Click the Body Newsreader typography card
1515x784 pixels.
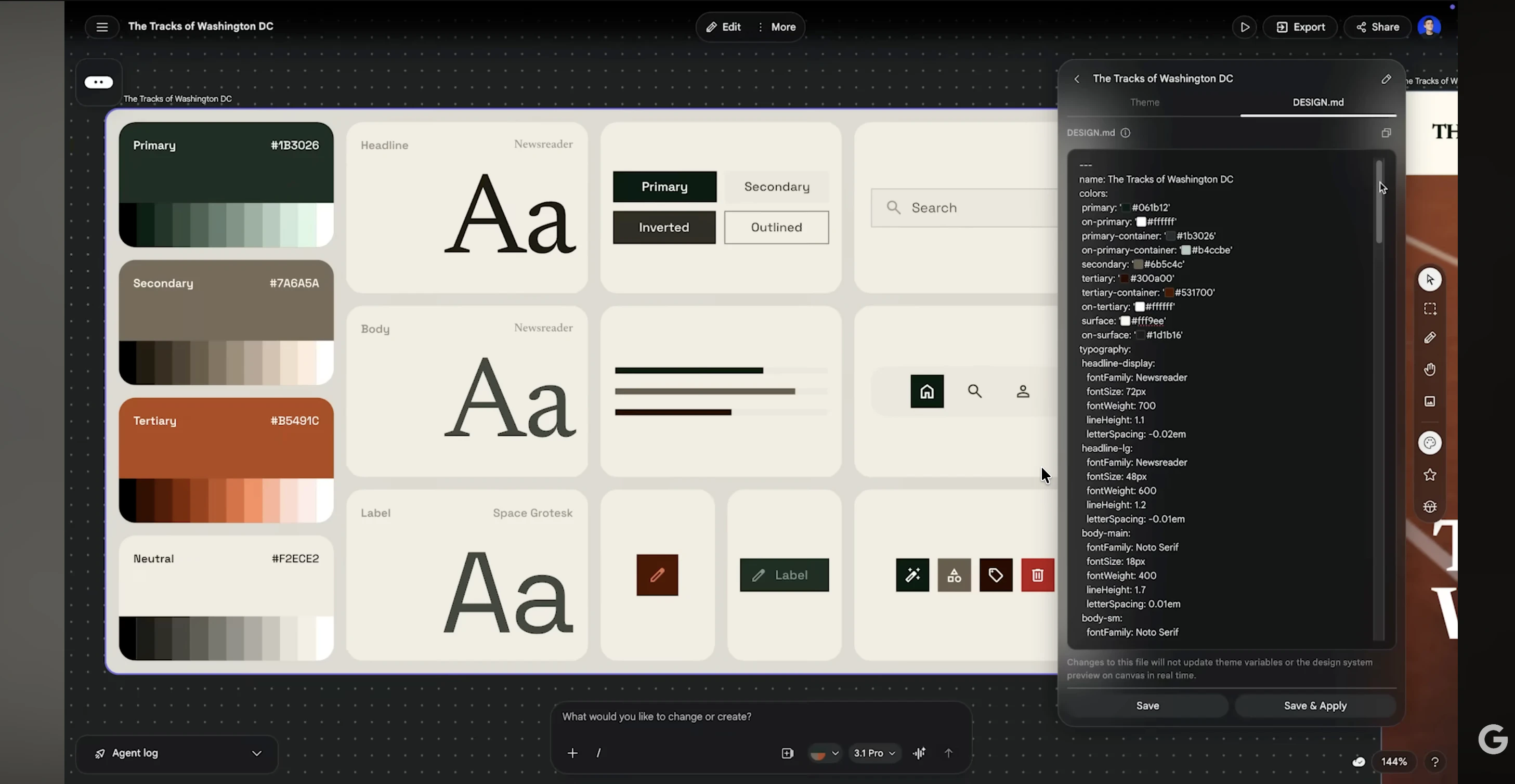467,391
